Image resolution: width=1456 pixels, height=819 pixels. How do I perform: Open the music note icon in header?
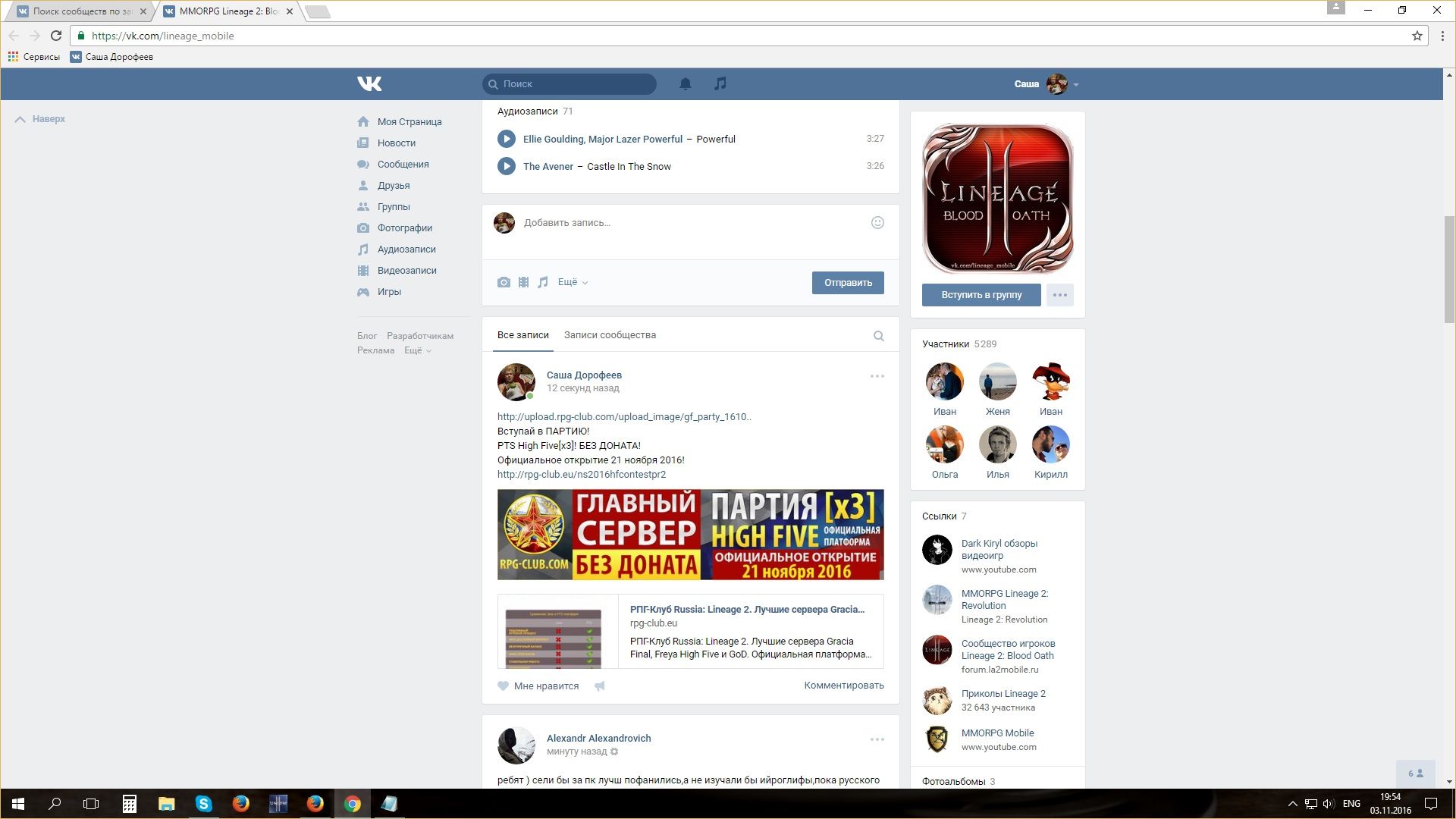click(720, 83)
